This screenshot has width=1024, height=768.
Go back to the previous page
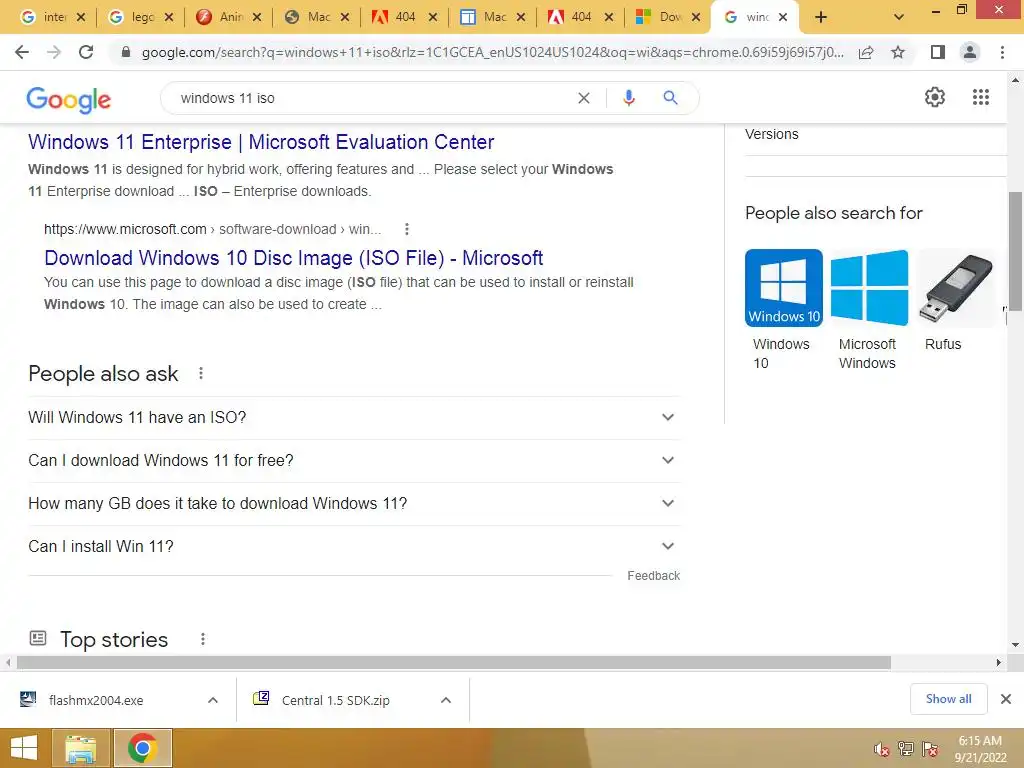point(22,52)
